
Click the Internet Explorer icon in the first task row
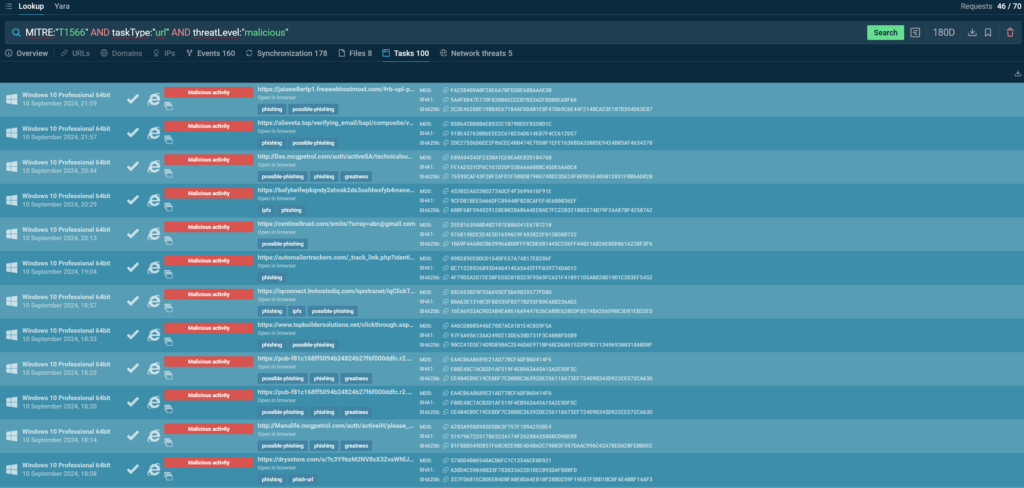tap(154, 99)
